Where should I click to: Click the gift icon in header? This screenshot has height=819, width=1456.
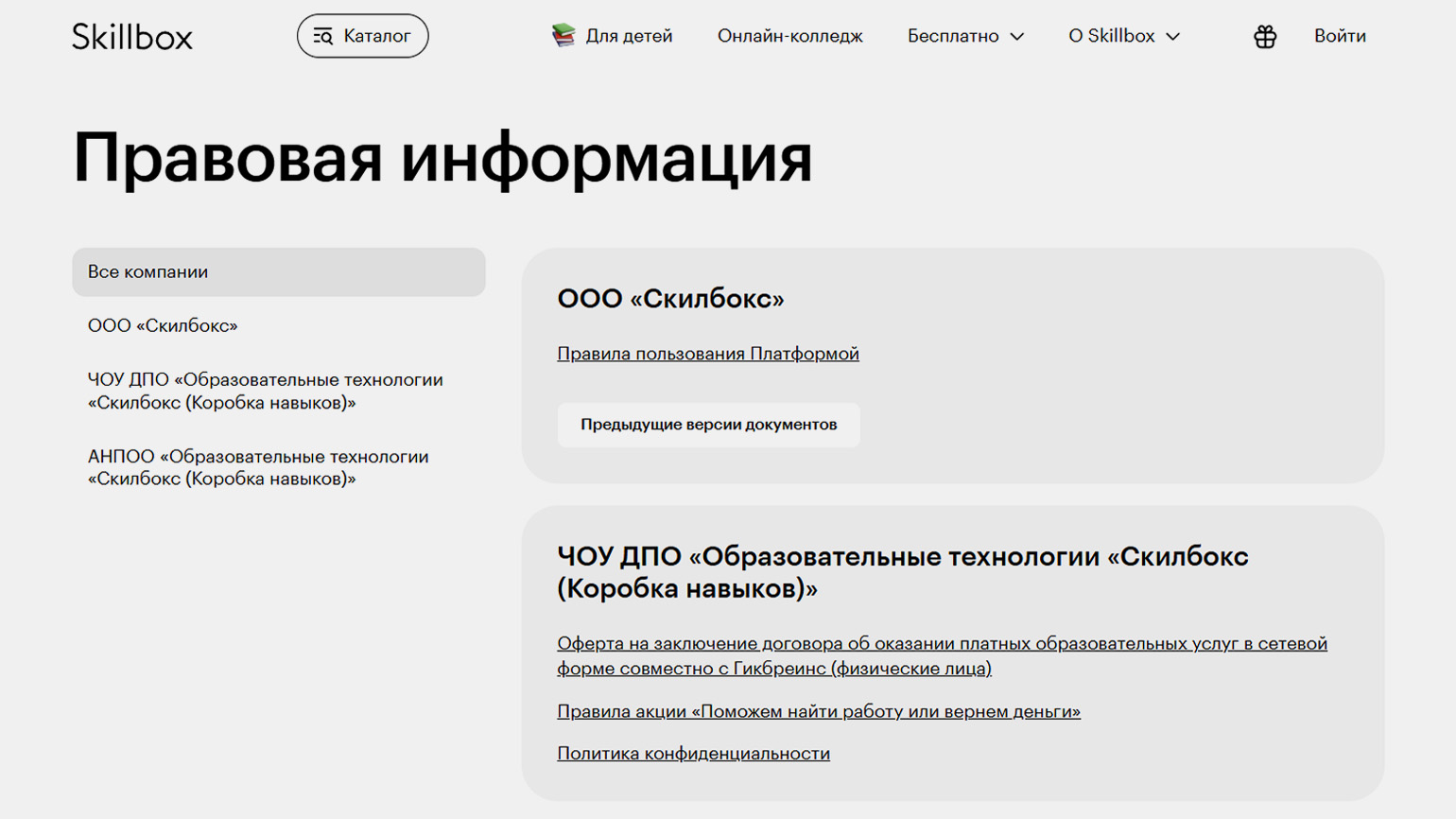1265,36
